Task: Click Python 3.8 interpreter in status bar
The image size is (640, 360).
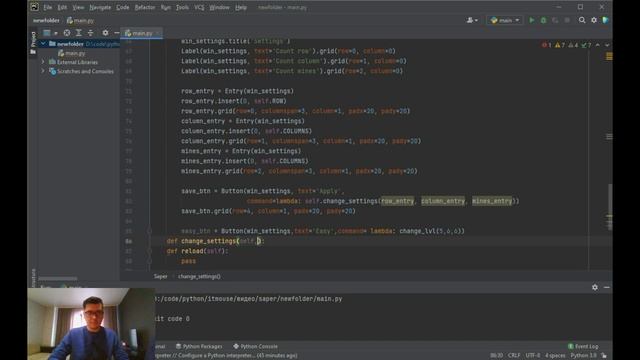Action: pos(583,356)
